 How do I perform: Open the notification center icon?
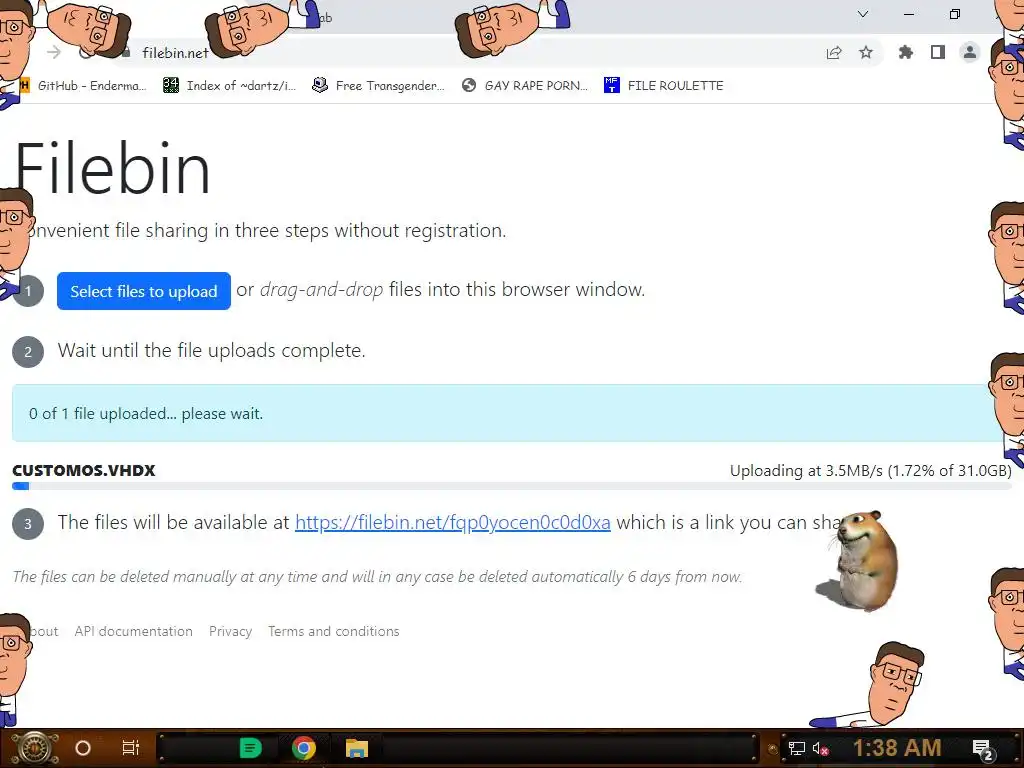click(983, 748)
